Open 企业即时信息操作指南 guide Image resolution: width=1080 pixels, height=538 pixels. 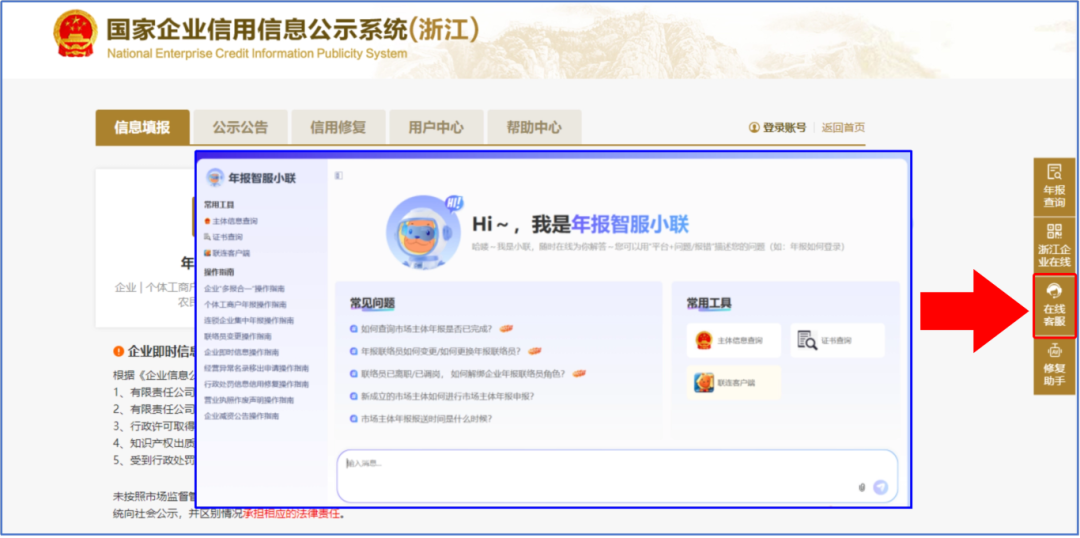tap(242, 352)
